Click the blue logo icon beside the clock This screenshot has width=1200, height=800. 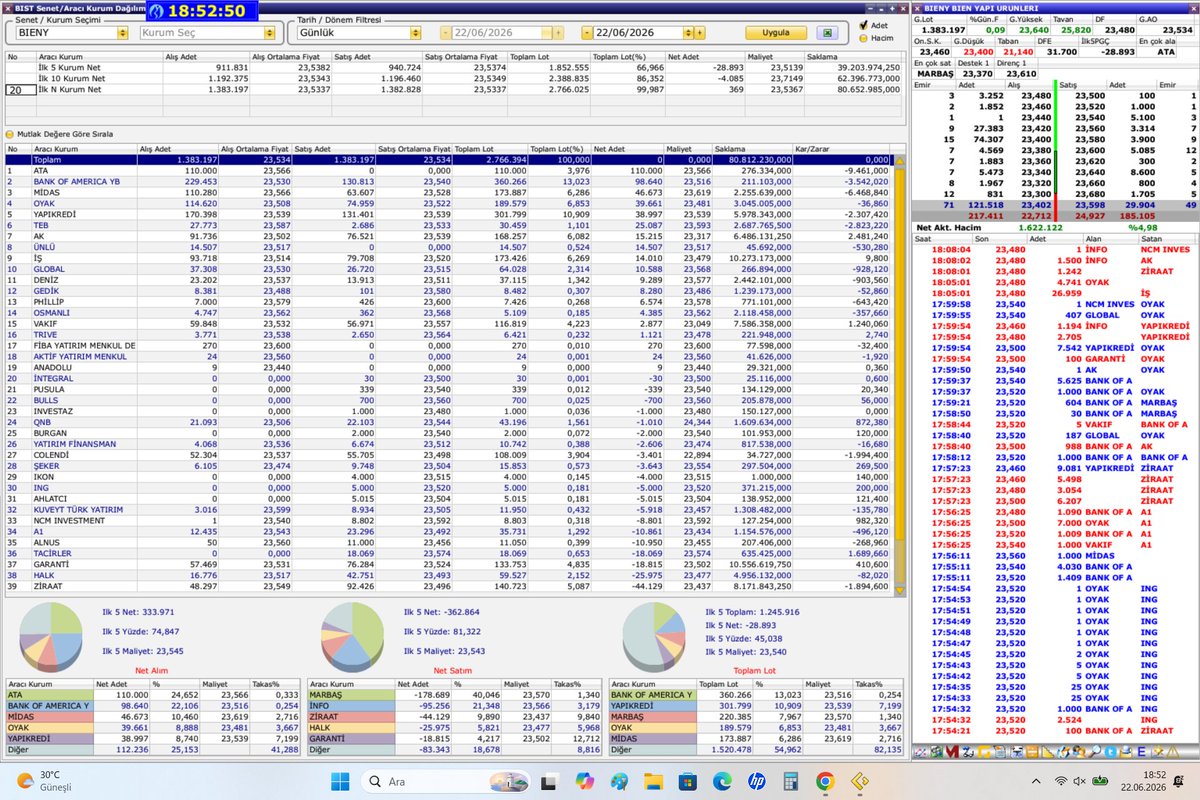click(x=157, y=11)
